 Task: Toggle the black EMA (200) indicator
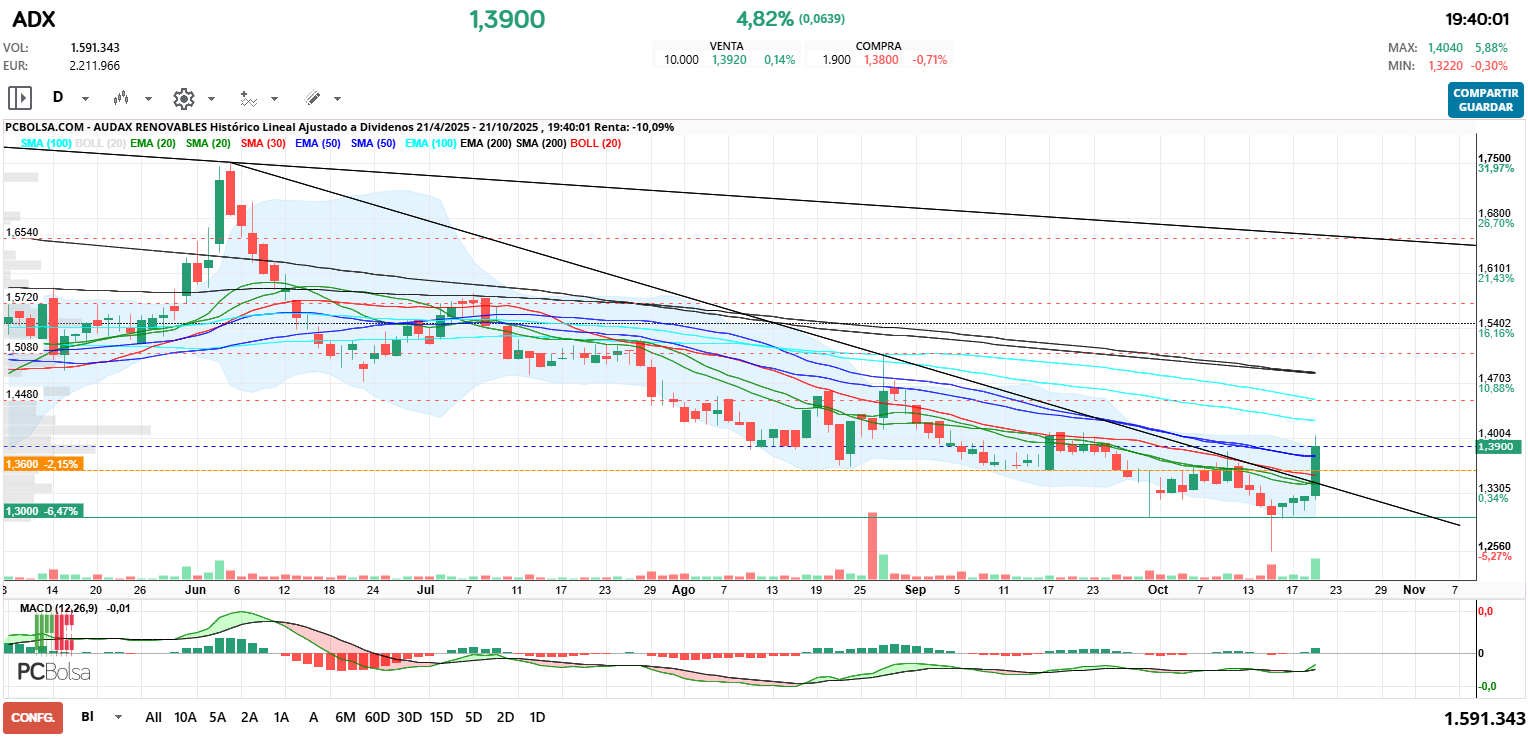point(486,144)
